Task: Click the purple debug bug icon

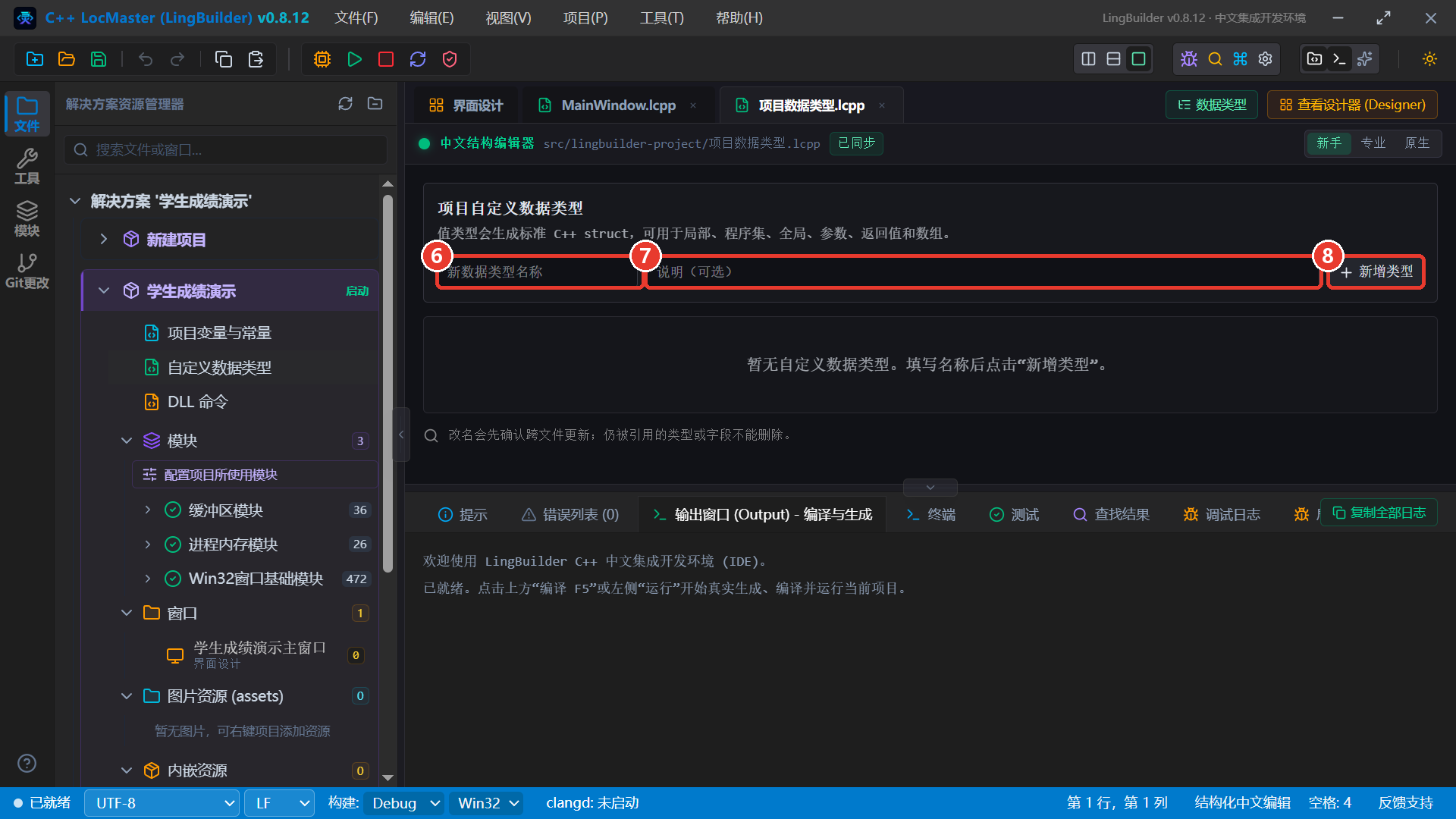Action: pyautogui.click(x=1189, y=59)
